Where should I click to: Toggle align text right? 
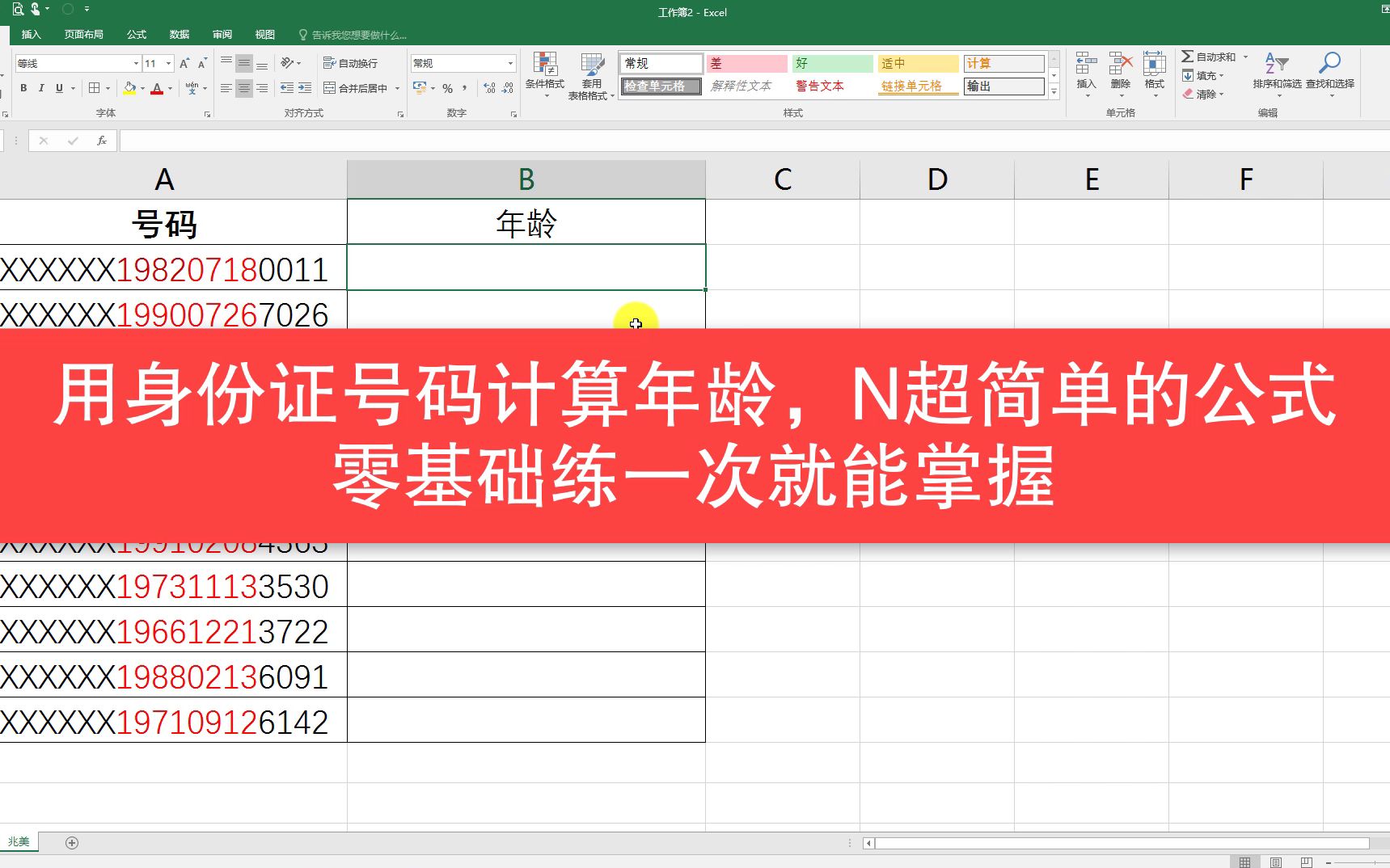coord(262,88)
